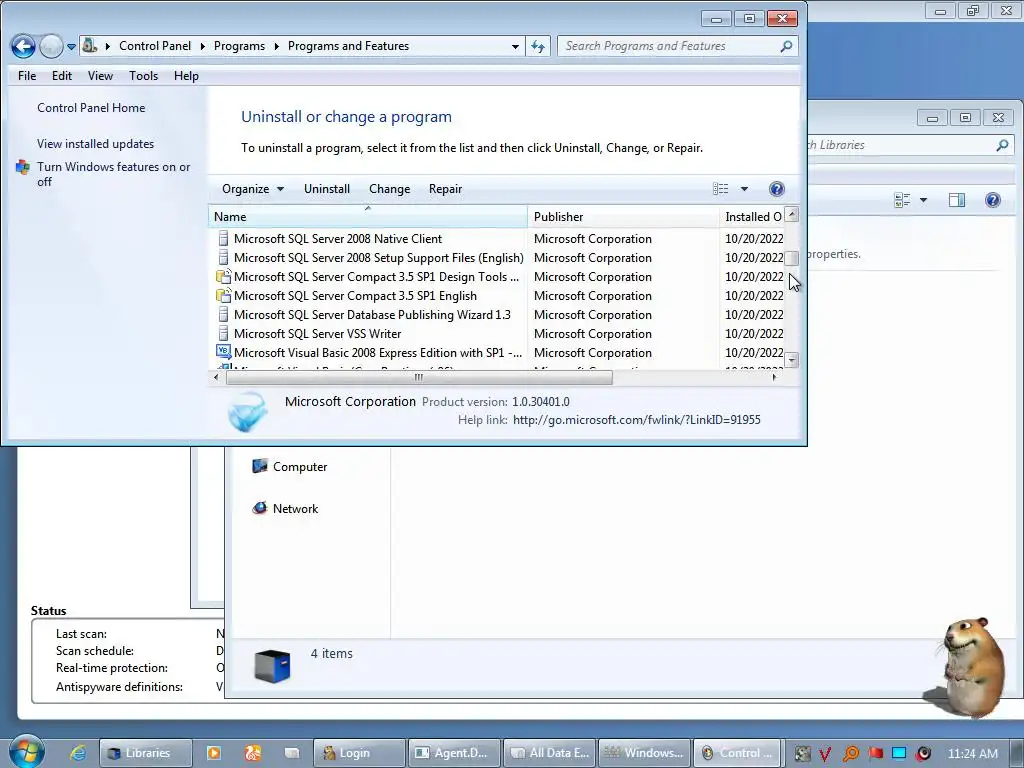Click the Forward navigation arrow button
Image resolution: width=1024 pixels, height=768 pixels.
(x=51, y=46)
